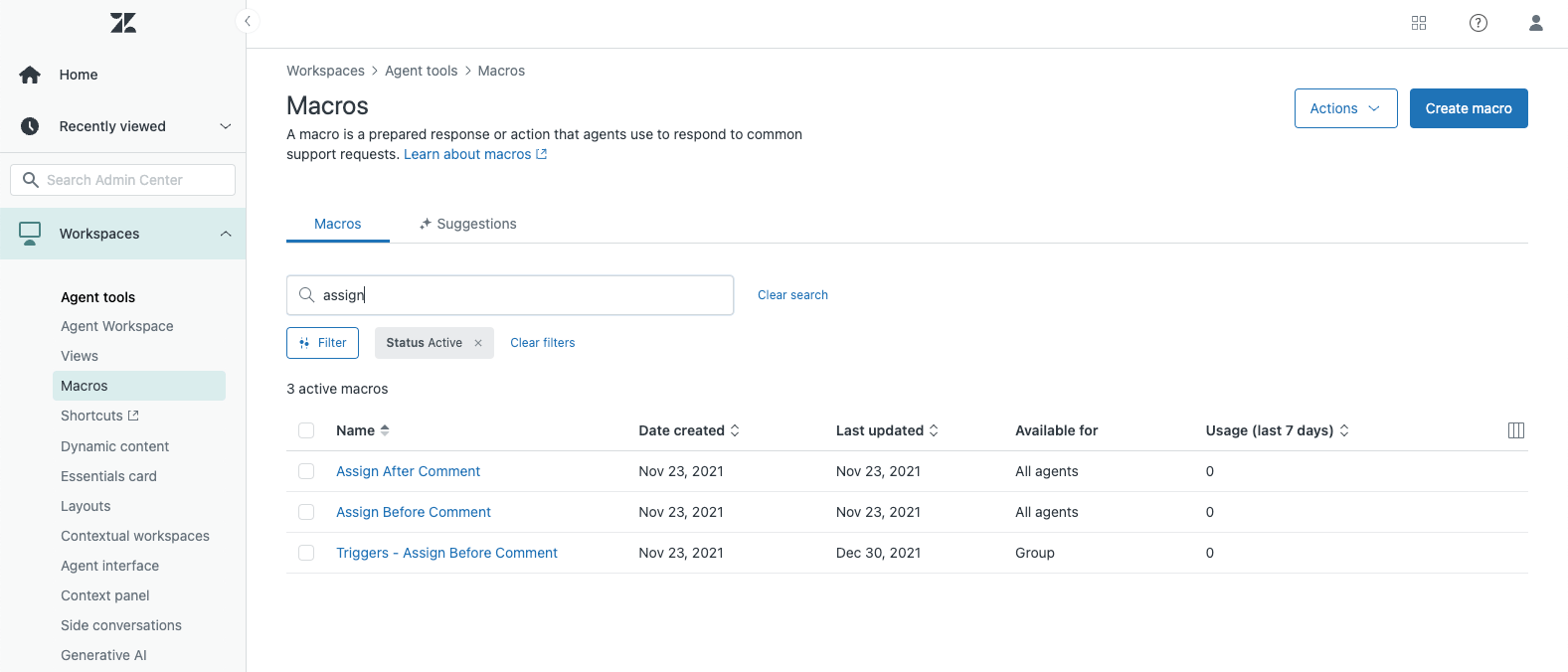Open Dynamic content in sidebar
The height and width of the screenshot is (672, 1568).
click(x=114, y=446)
